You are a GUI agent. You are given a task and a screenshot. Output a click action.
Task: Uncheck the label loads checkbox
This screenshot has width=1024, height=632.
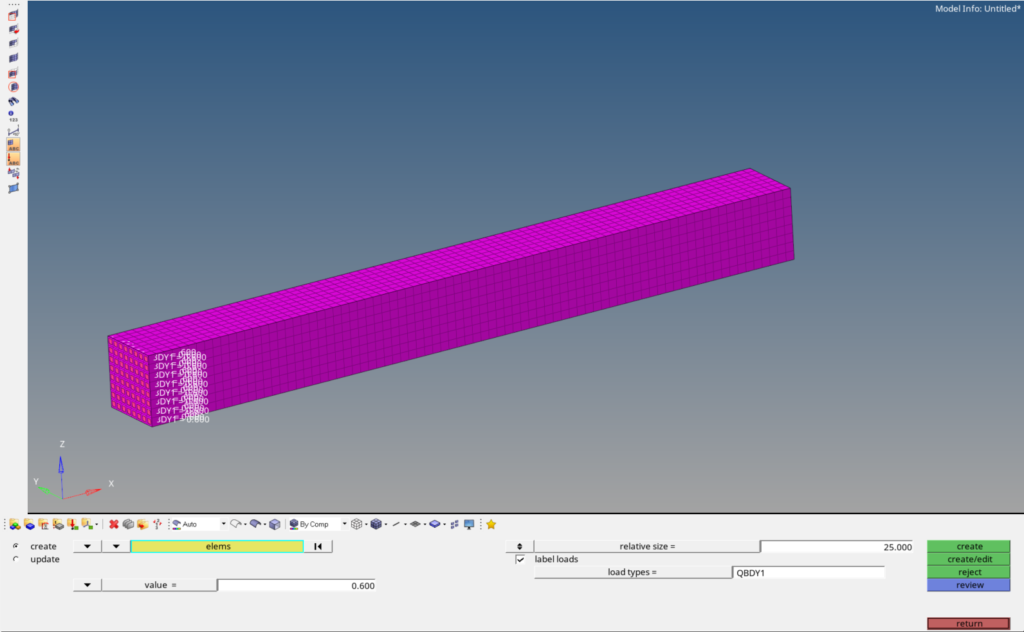pyautogui.click(x=520, y=560)
